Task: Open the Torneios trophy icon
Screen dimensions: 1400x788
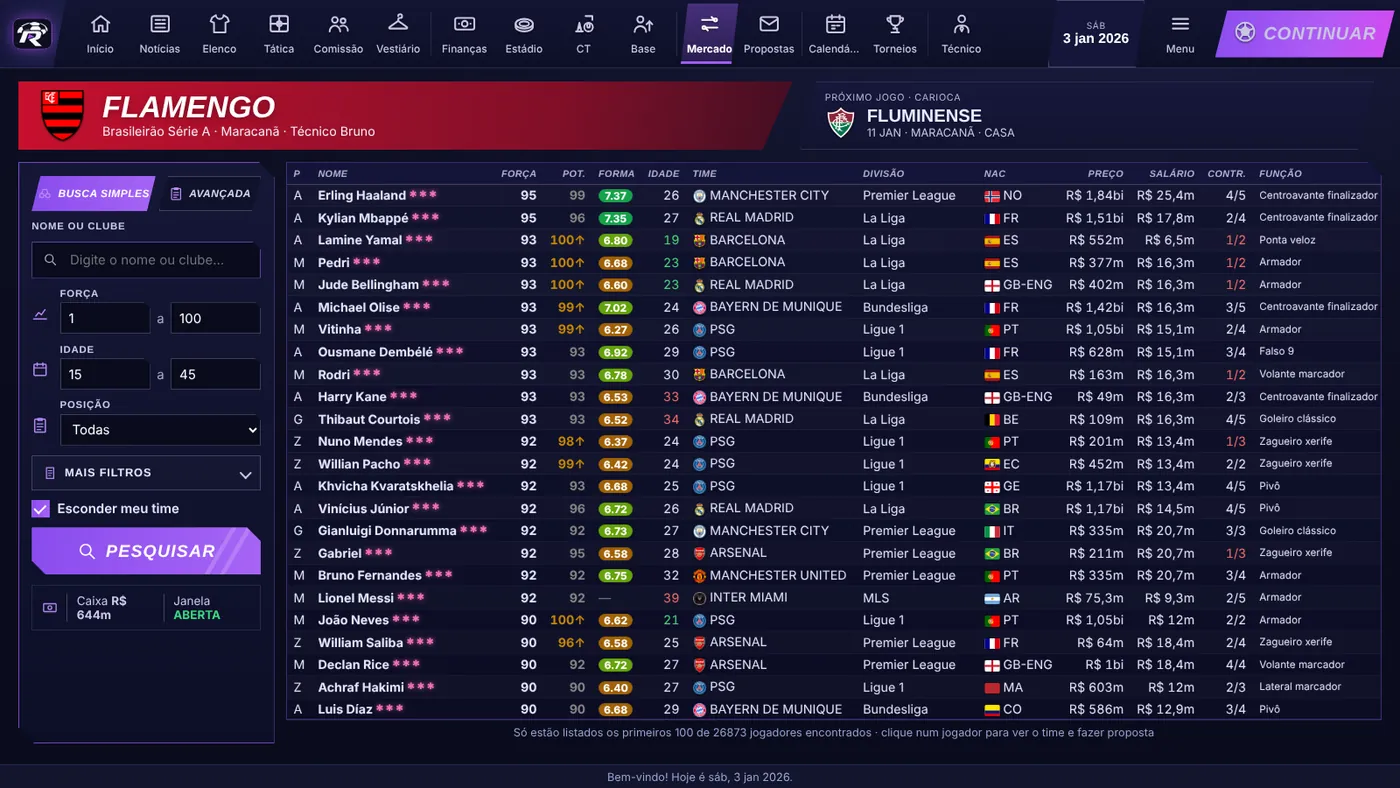Action: pyautogui.click(x=895, y=24)
